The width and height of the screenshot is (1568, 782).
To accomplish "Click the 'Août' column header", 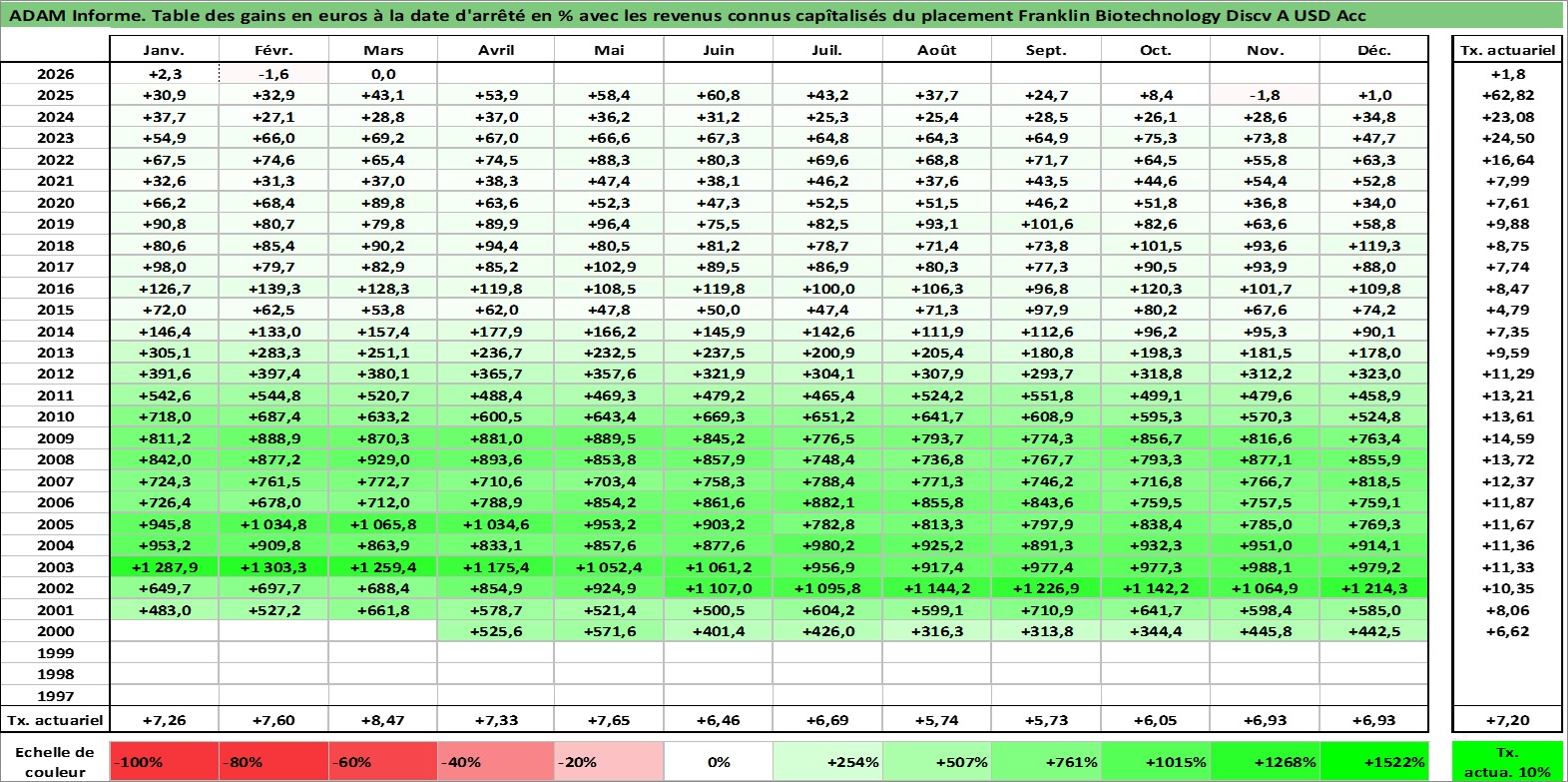I will point(936,50).
